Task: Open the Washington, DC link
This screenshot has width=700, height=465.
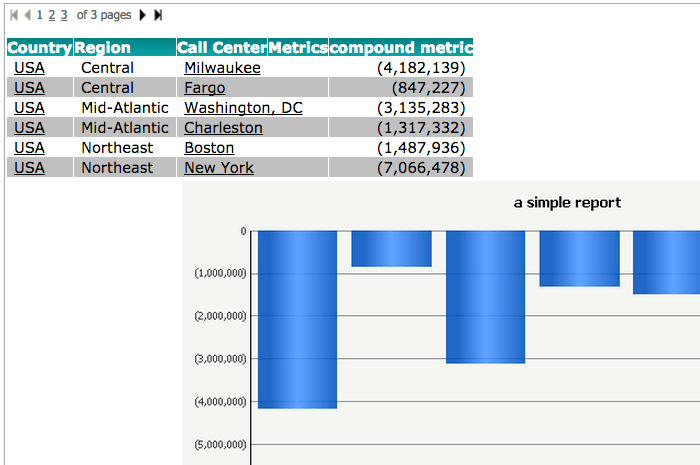Action: [x=243, y=108]
